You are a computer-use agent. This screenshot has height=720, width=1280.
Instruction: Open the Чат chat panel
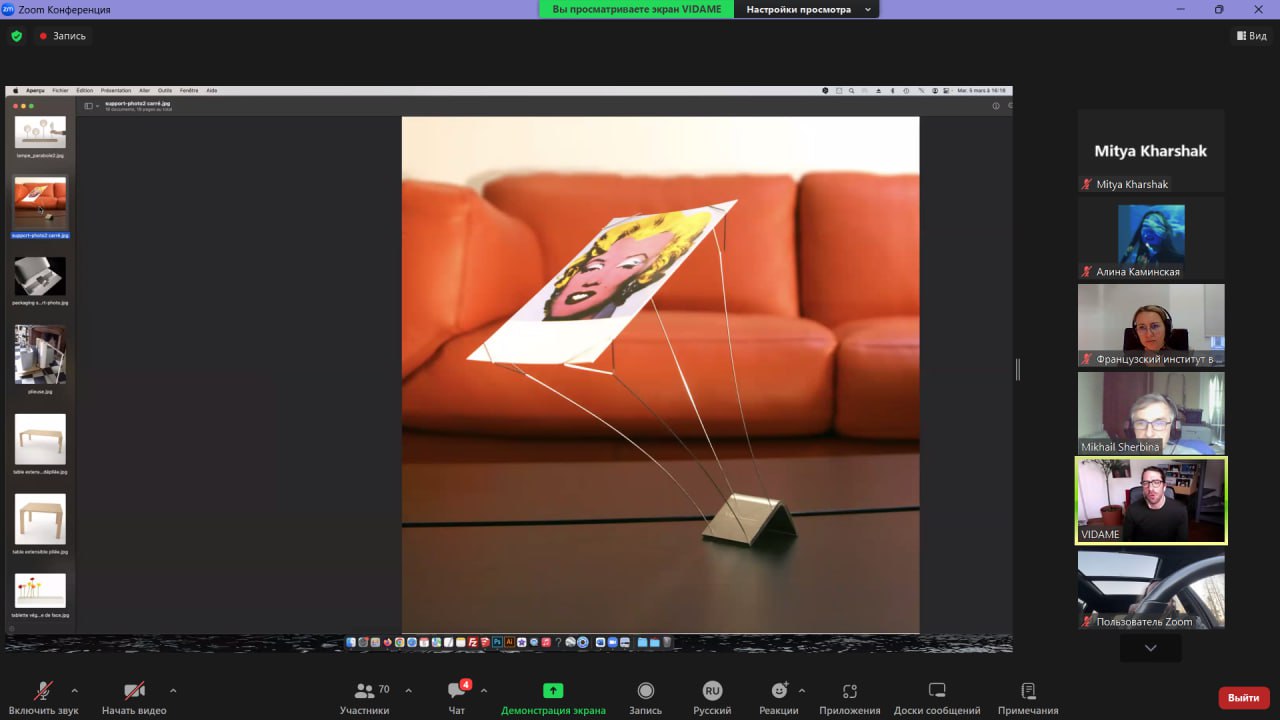point(457,698)
